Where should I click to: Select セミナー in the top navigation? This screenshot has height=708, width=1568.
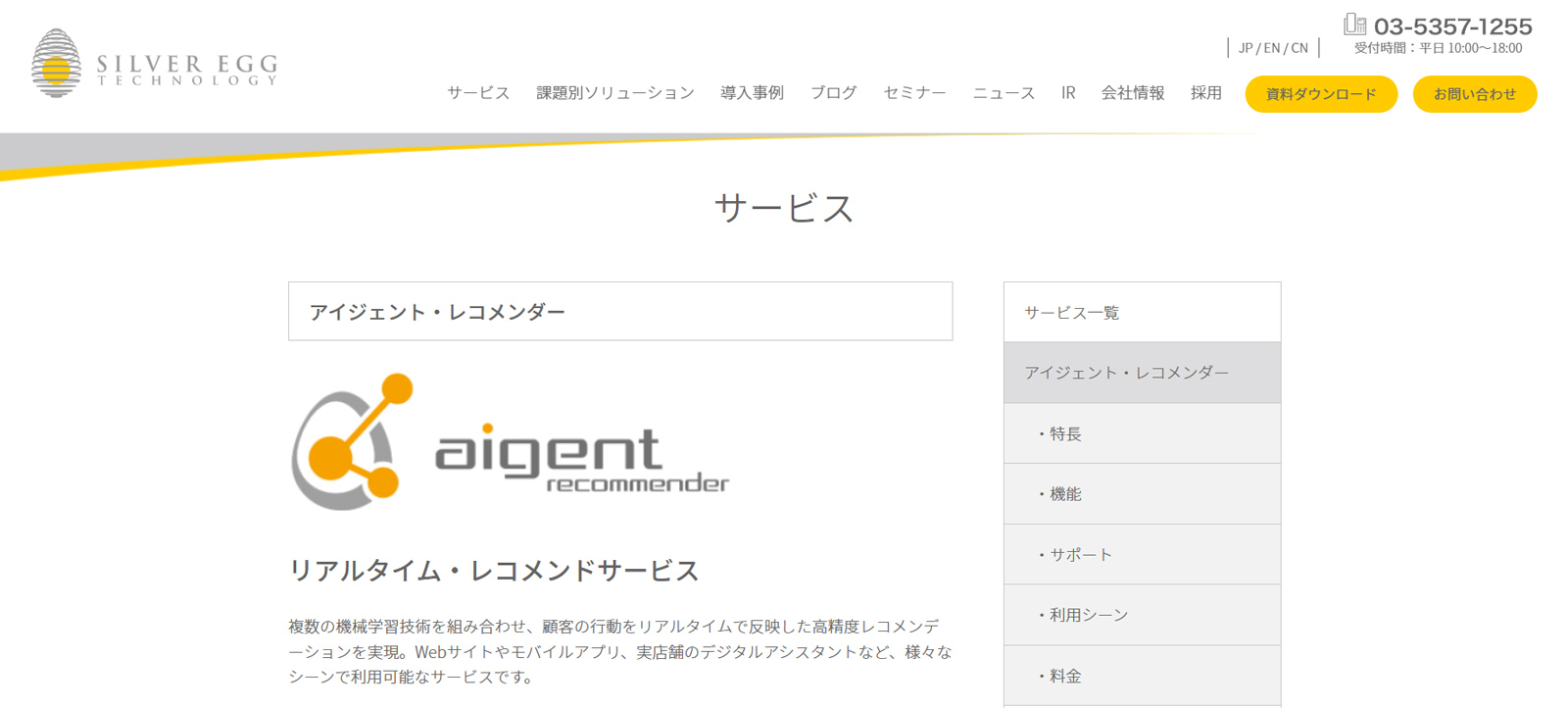point(914,93)
